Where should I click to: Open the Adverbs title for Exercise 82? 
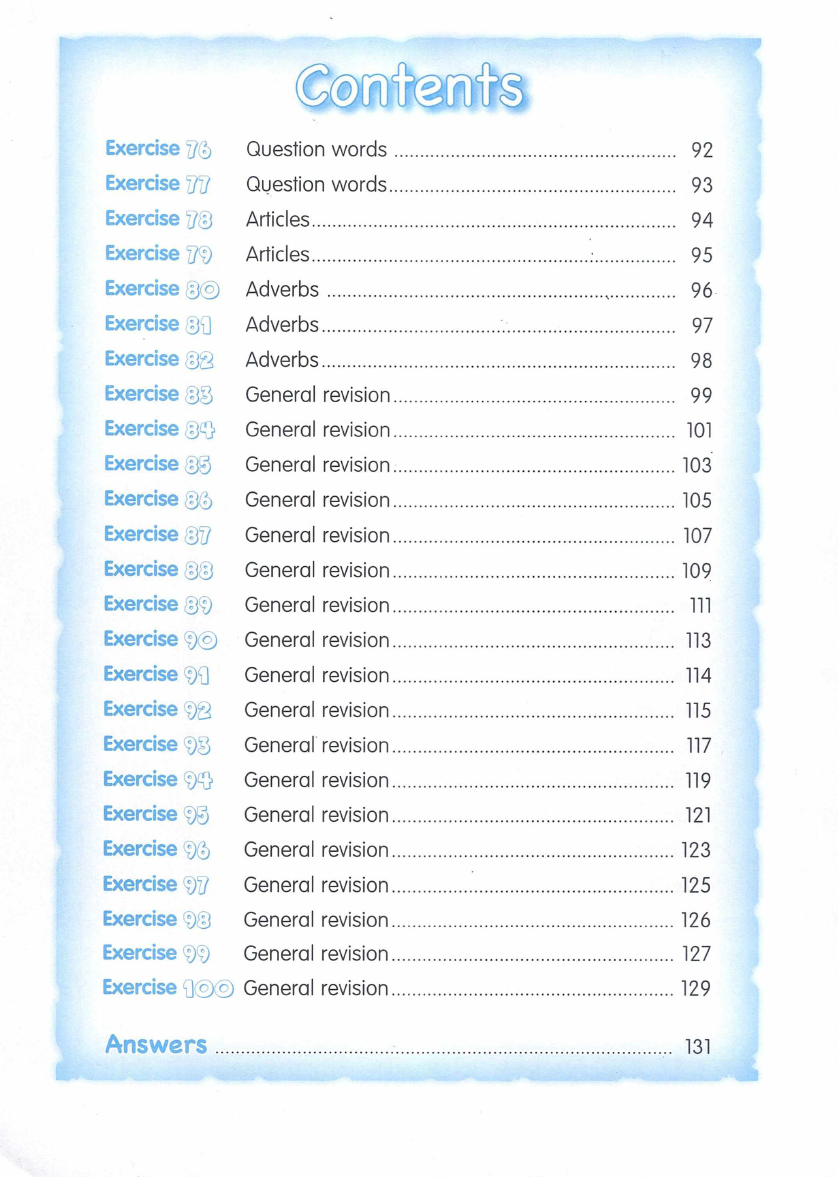[282, 360]
